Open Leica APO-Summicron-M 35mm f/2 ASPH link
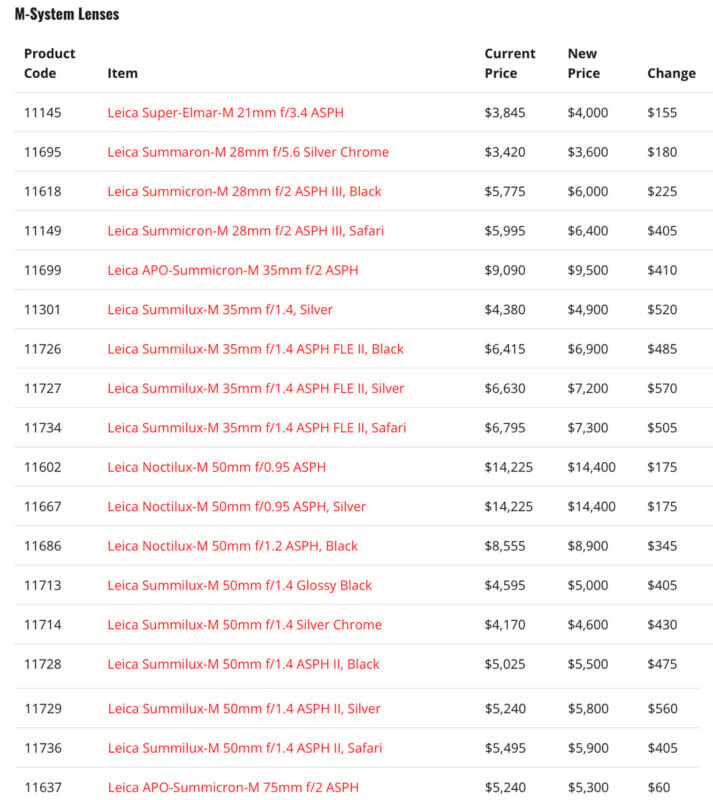 (x=232, y=270)
